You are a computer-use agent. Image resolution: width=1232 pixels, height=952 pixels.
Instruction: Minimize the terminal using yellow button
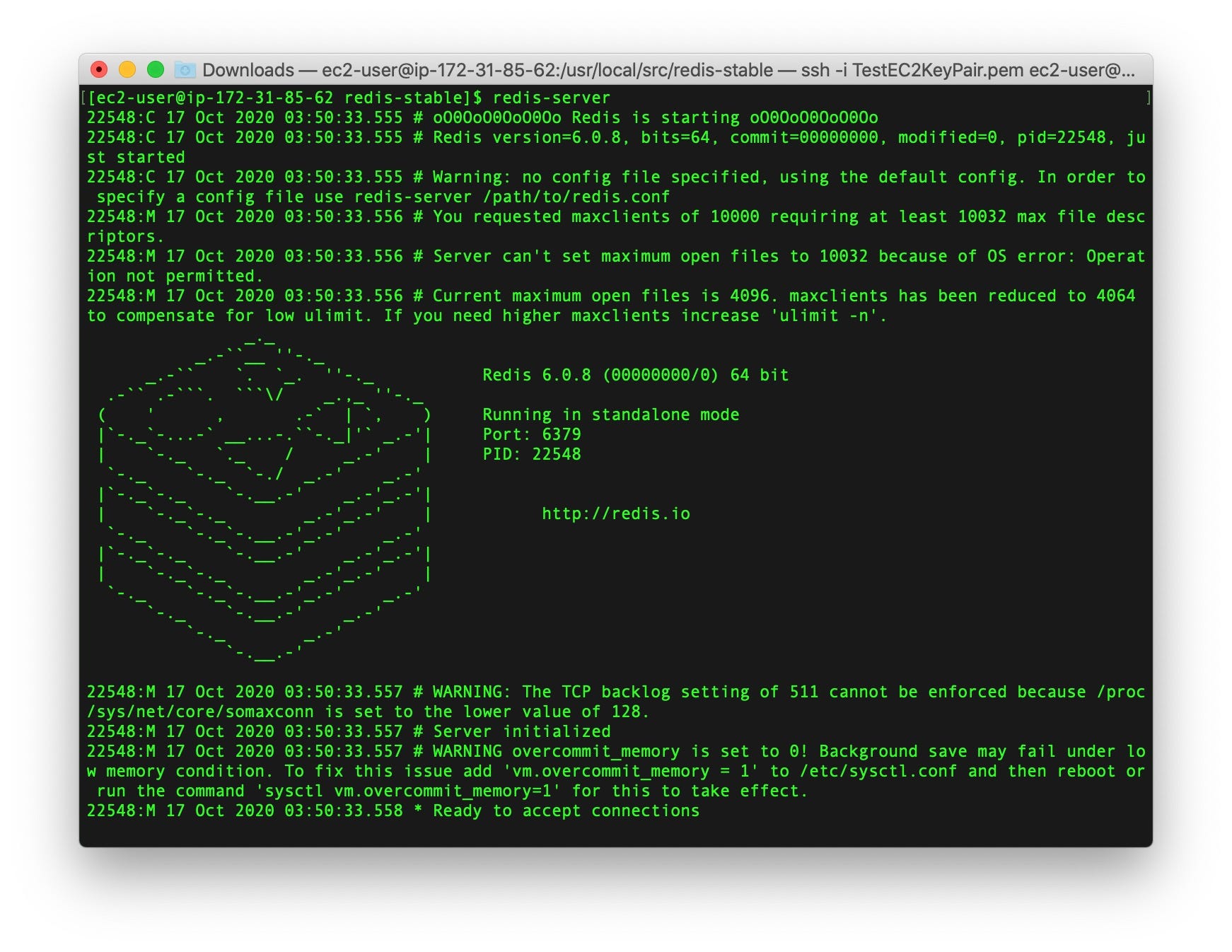pos(127,69)
